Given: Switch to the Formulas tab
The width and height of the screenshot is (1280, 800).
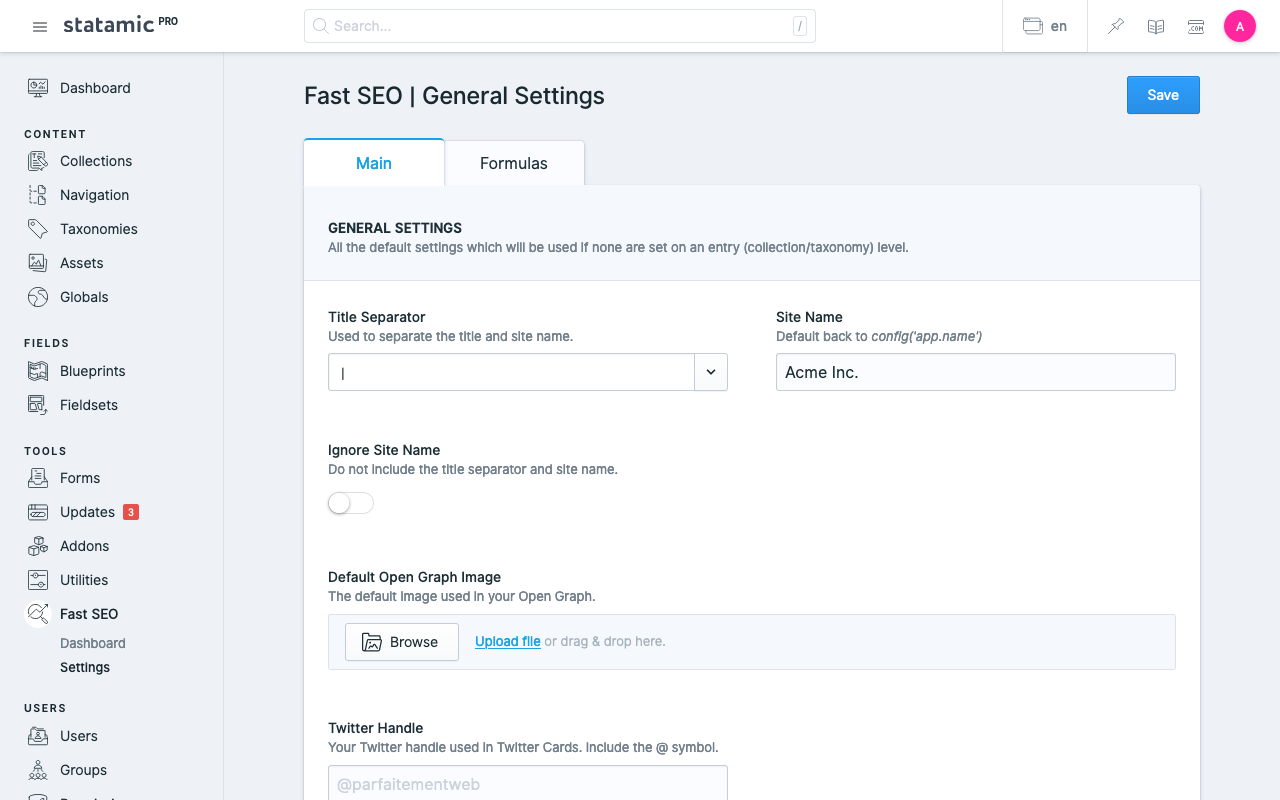Looking at the screenshot, I should pyautogui.click(x=514, y=163).
